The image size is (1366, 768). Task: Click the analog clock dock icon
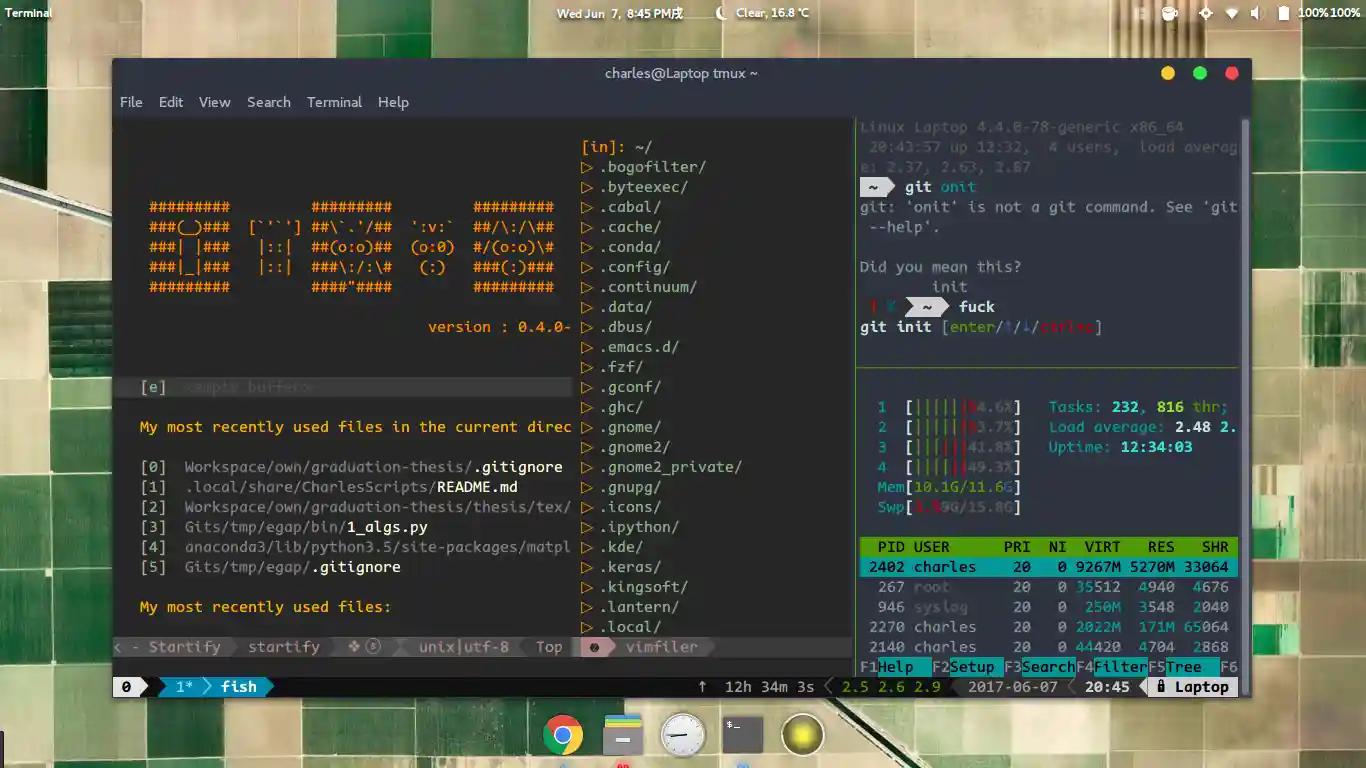(x=683, y=736)
